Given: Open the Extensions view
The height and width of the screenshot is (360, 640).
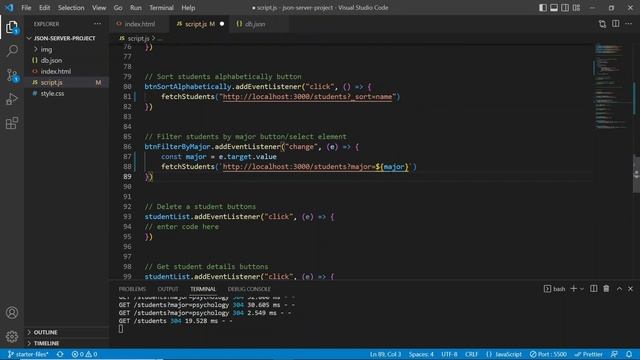Looking at the screenshot, I should tap(12, 123).
